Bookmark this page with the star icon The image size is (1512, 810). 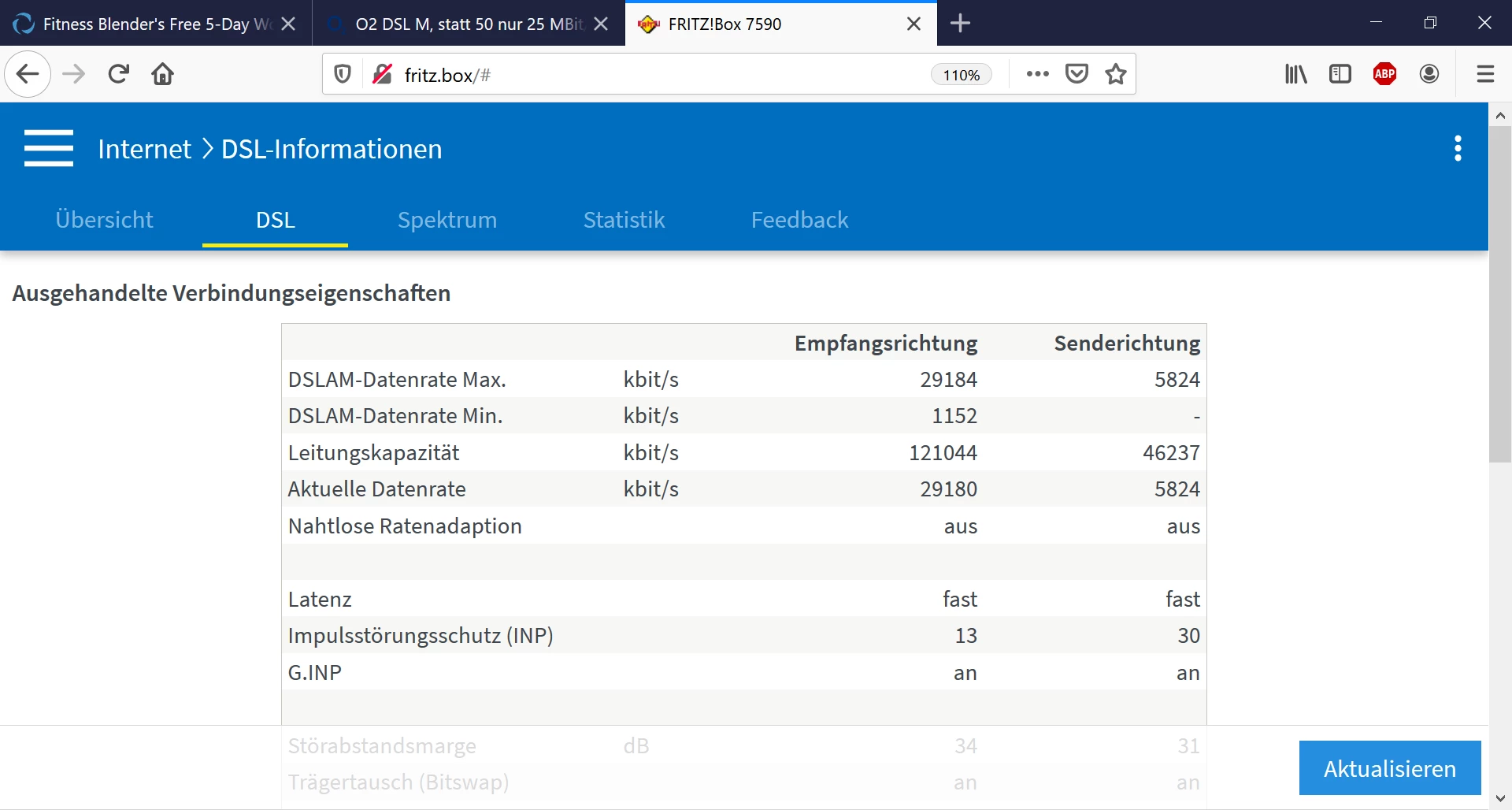click(1115, 74)
